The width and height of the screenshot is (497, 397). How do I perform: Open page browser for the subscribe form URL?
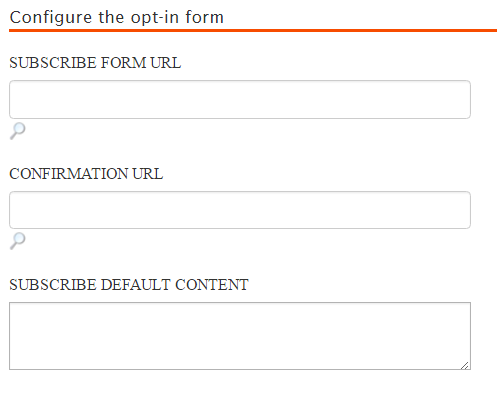click(18, 131)
